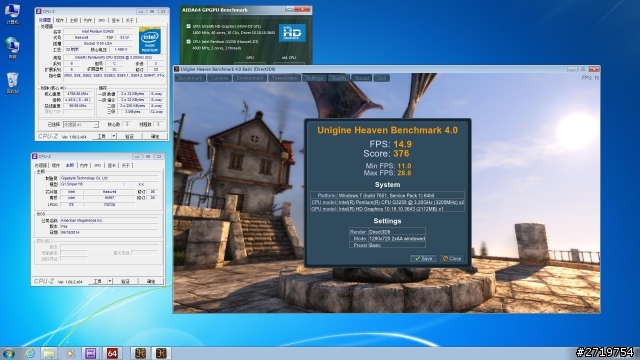
Task: Open the Tessellation menu in Heaven
Action: pos(284,78)
